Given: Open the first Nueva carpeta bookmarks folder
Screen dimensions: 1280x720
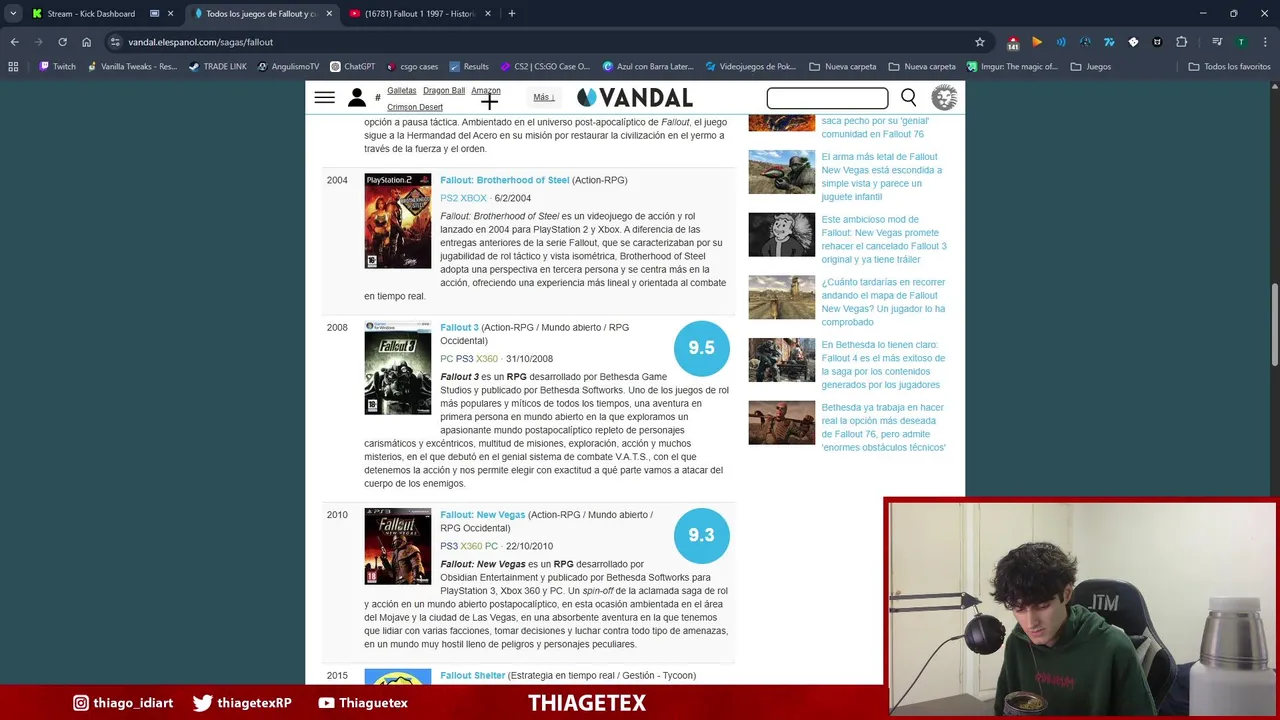Looking at the screenshot, I should coord(842,67).
